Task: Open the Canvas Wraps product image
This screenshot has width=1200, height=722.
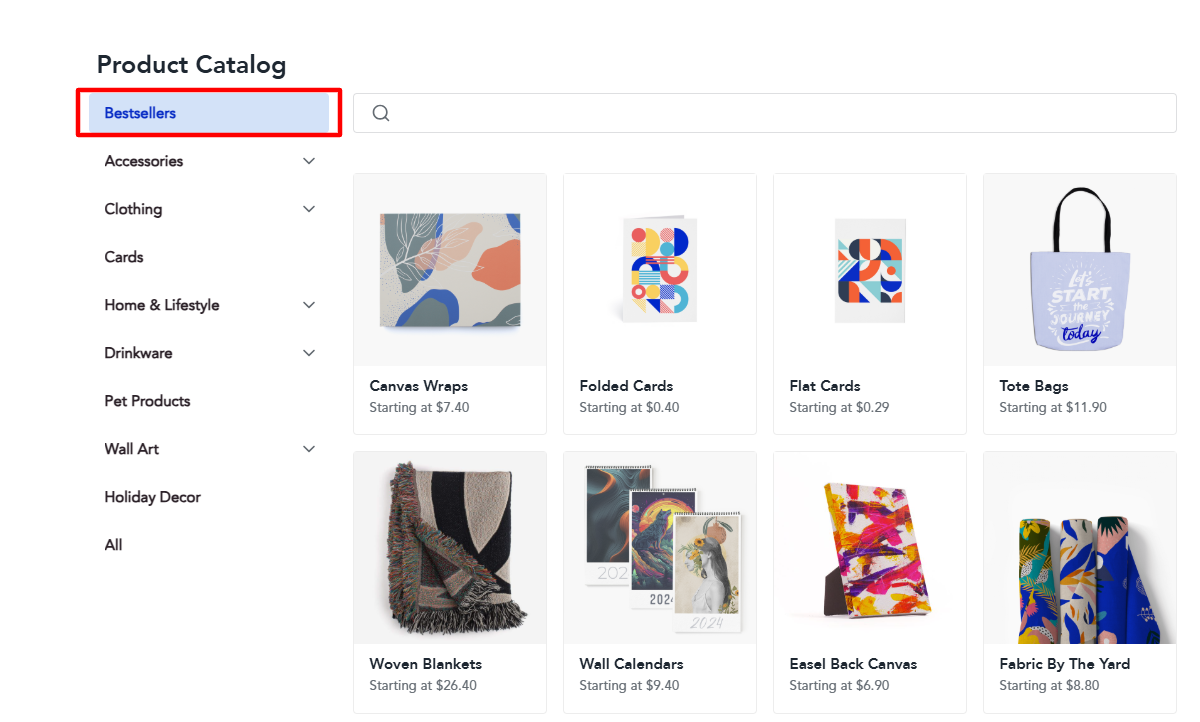Action: (450, 270)
